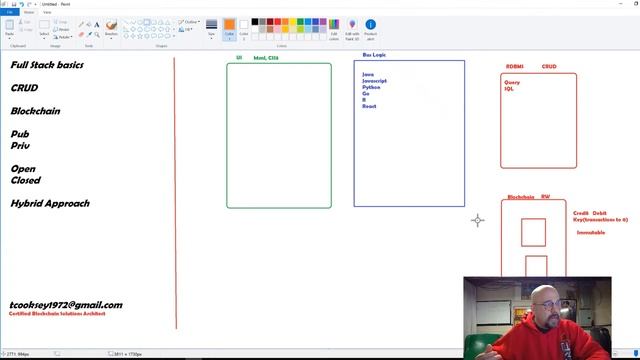640x360 pixels.
Task: Click the Paste clipboard icon
Action: pos(9,25)
